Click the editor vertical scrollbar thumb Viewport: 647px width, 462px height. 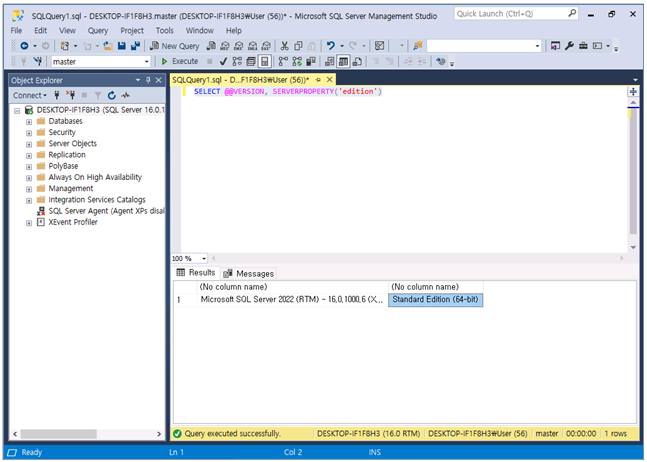click(633, 171)
